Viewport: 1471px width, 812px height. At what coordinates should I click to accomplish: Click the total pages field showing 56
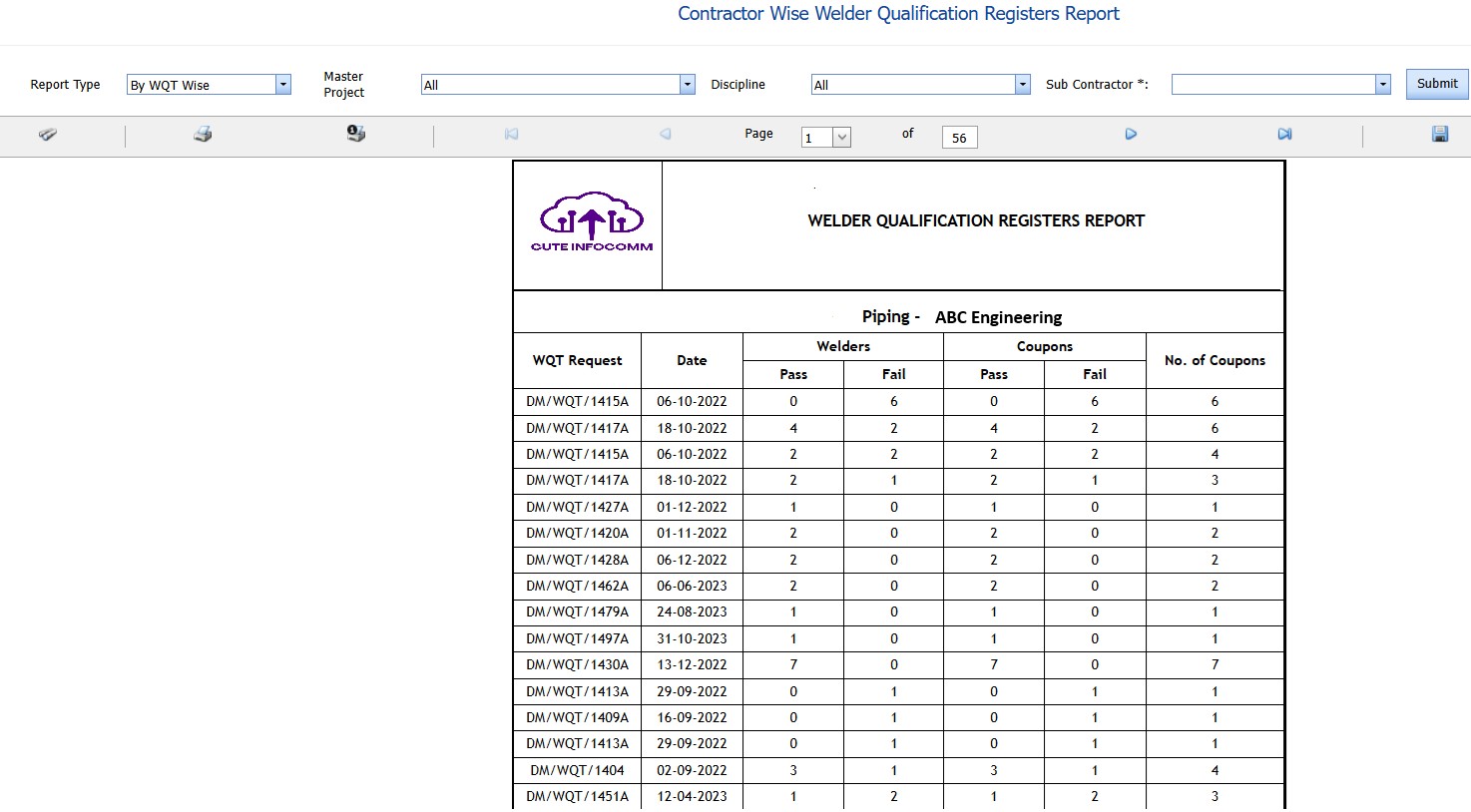[959, 138]
